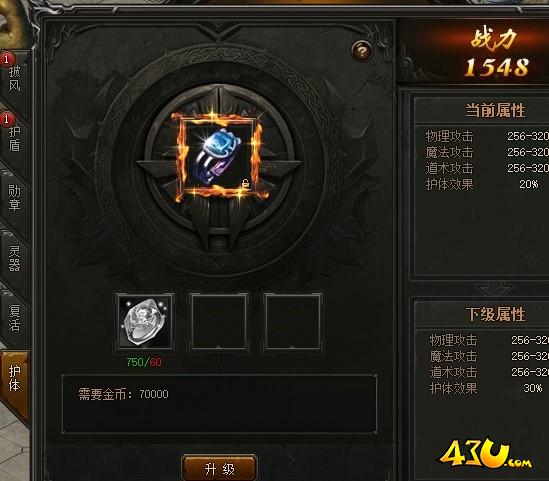
Task: Click red notification badge on 护盾
Action: [x=7, y=119]
